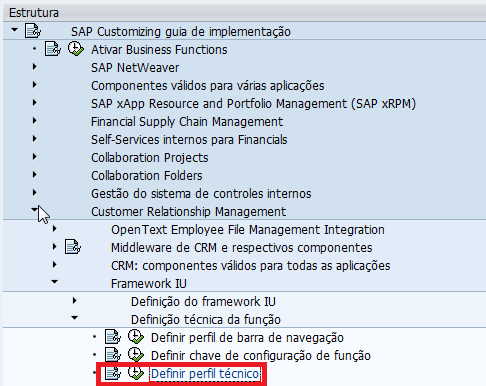Collapse the Framework IU node
486x386 pixels.
pos(54,282)
